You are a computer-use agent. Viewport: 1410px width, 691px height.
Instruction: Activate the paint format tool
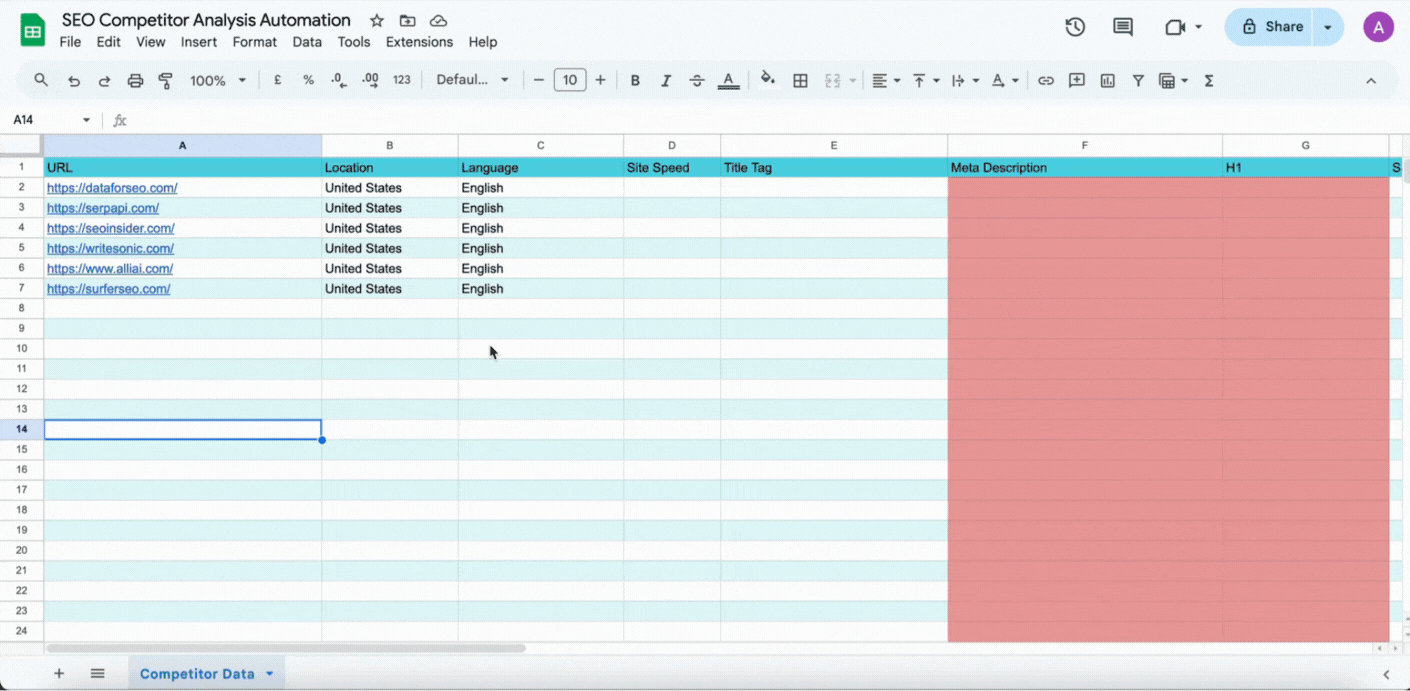coord(166,80)
